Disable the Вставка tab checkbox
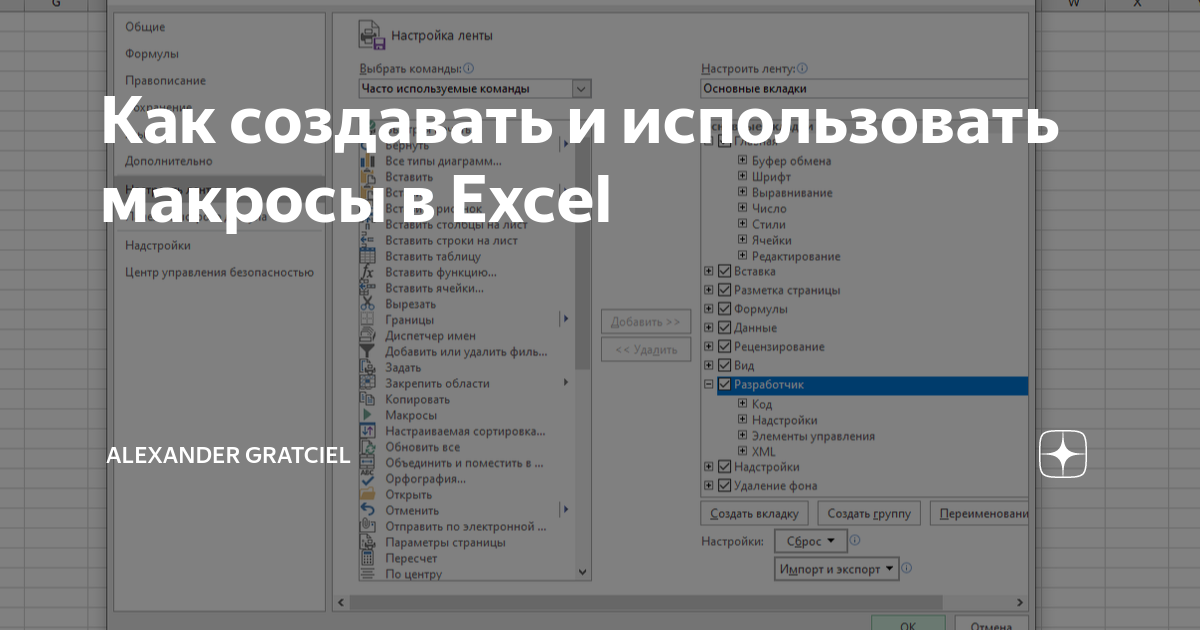 723,270
